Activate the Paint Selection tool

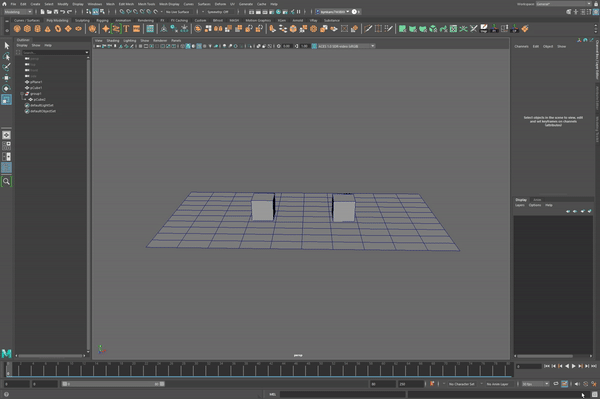click(7, 67)
